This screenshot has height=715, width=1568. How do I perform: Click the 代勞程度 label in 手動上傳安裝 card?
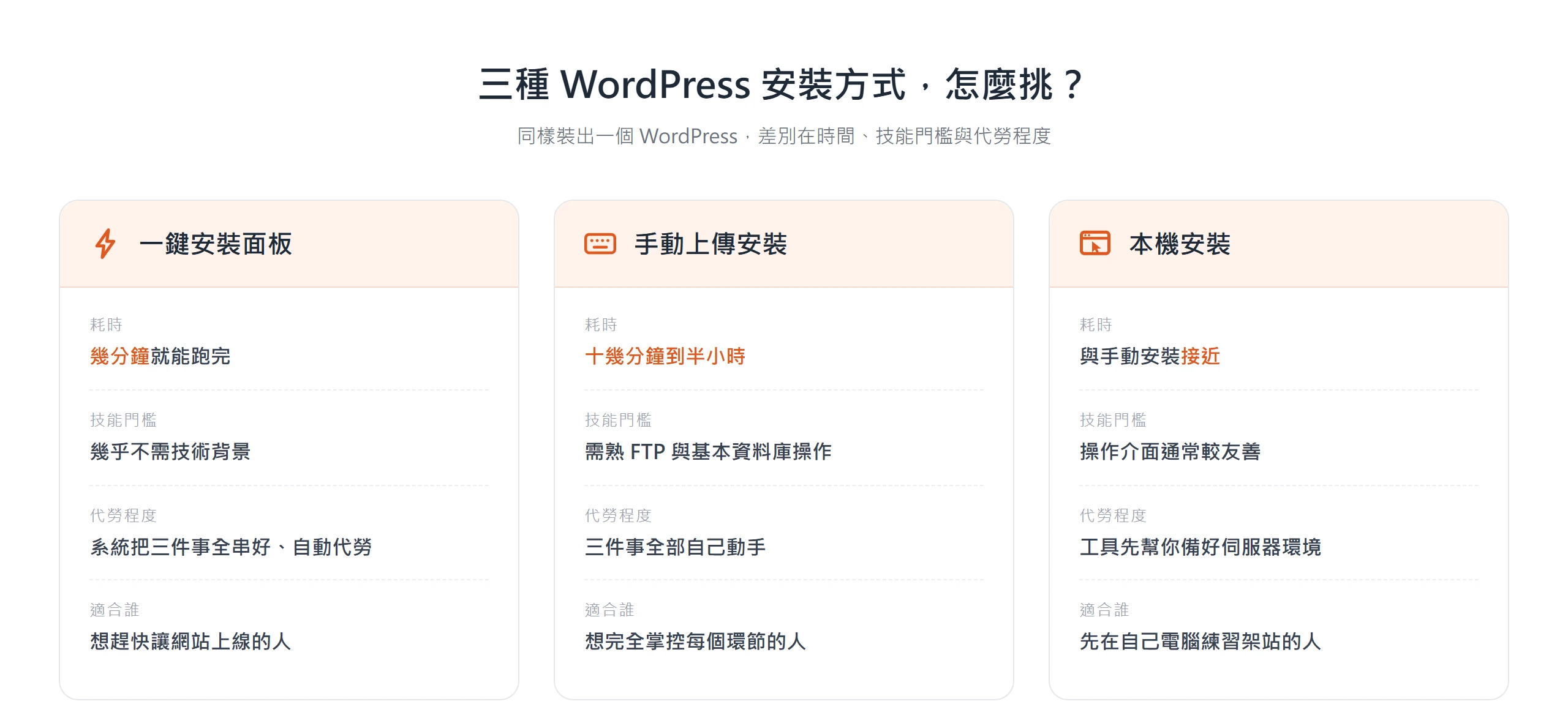pos(618,515)
